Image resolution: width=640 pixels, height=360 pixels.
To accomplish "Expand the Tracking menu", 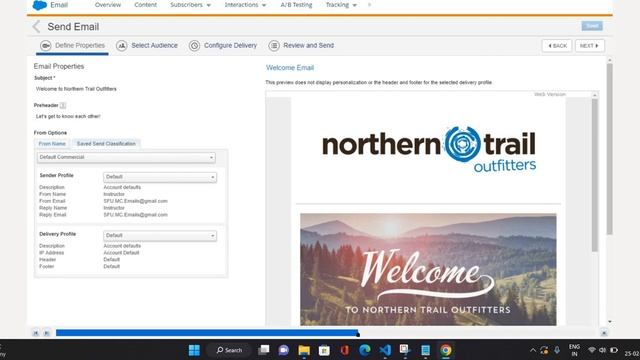I will [x=341, y=5].
